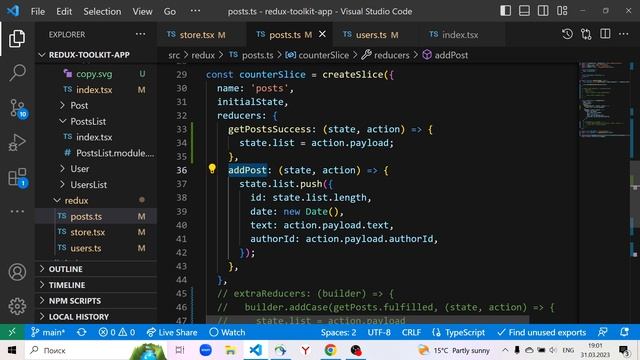Open the Search view in activity bar
This screenshot has height=360, width=640.
(x=17, y=73)
